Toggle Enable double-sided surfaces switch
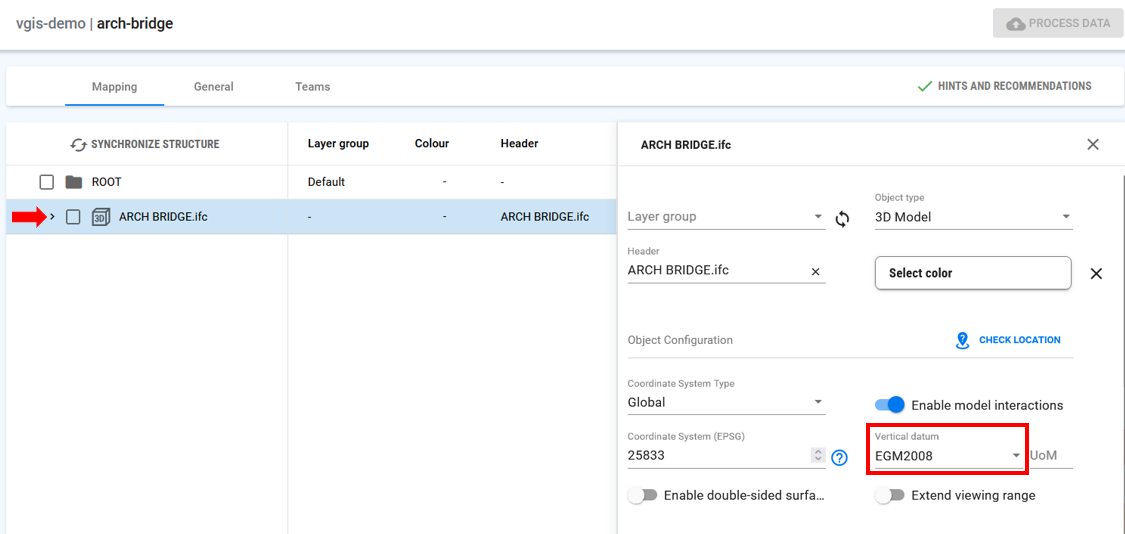 [x=642, y=495]
